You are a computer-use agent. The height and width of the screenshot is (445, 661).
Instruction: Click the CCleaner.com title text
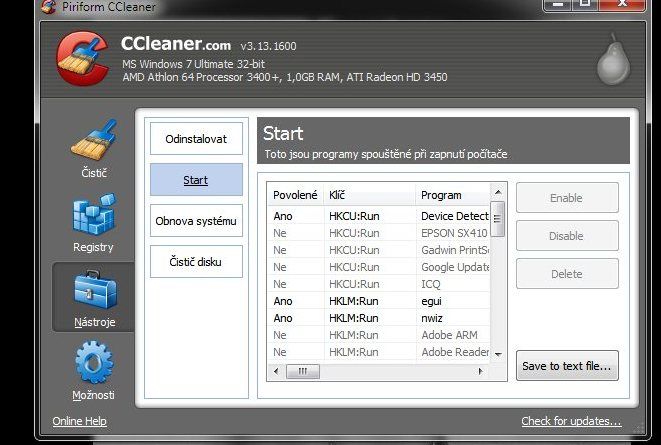[x=176, y=43]
